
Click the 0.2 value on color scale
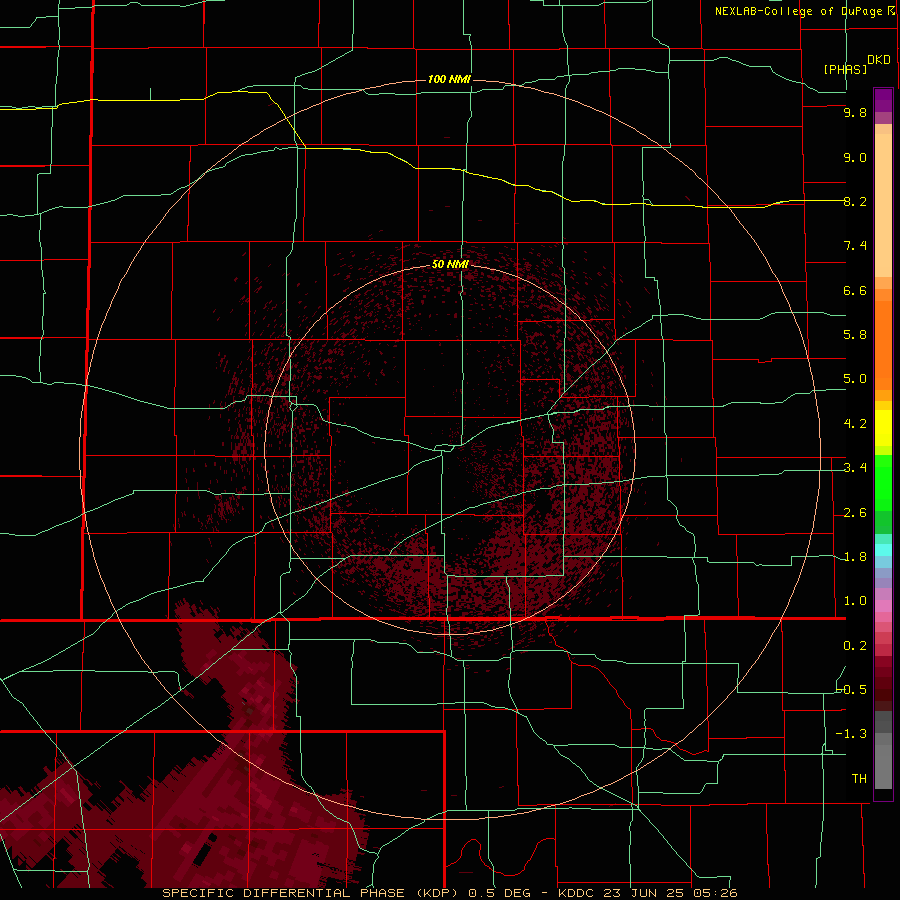click(x=855, y=646)
